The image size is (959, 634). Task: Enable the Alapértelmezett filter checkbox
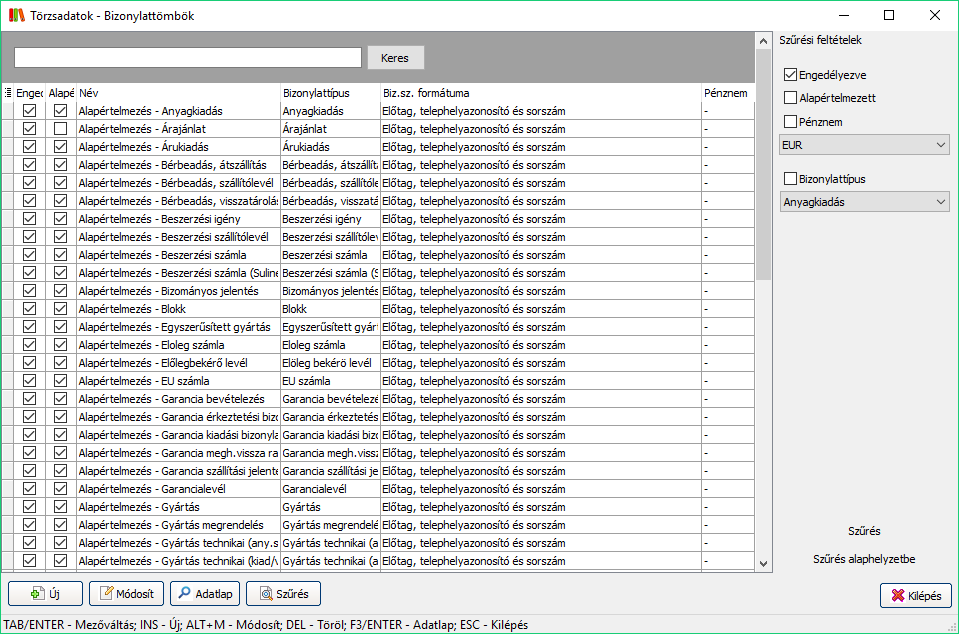point(791,98)
